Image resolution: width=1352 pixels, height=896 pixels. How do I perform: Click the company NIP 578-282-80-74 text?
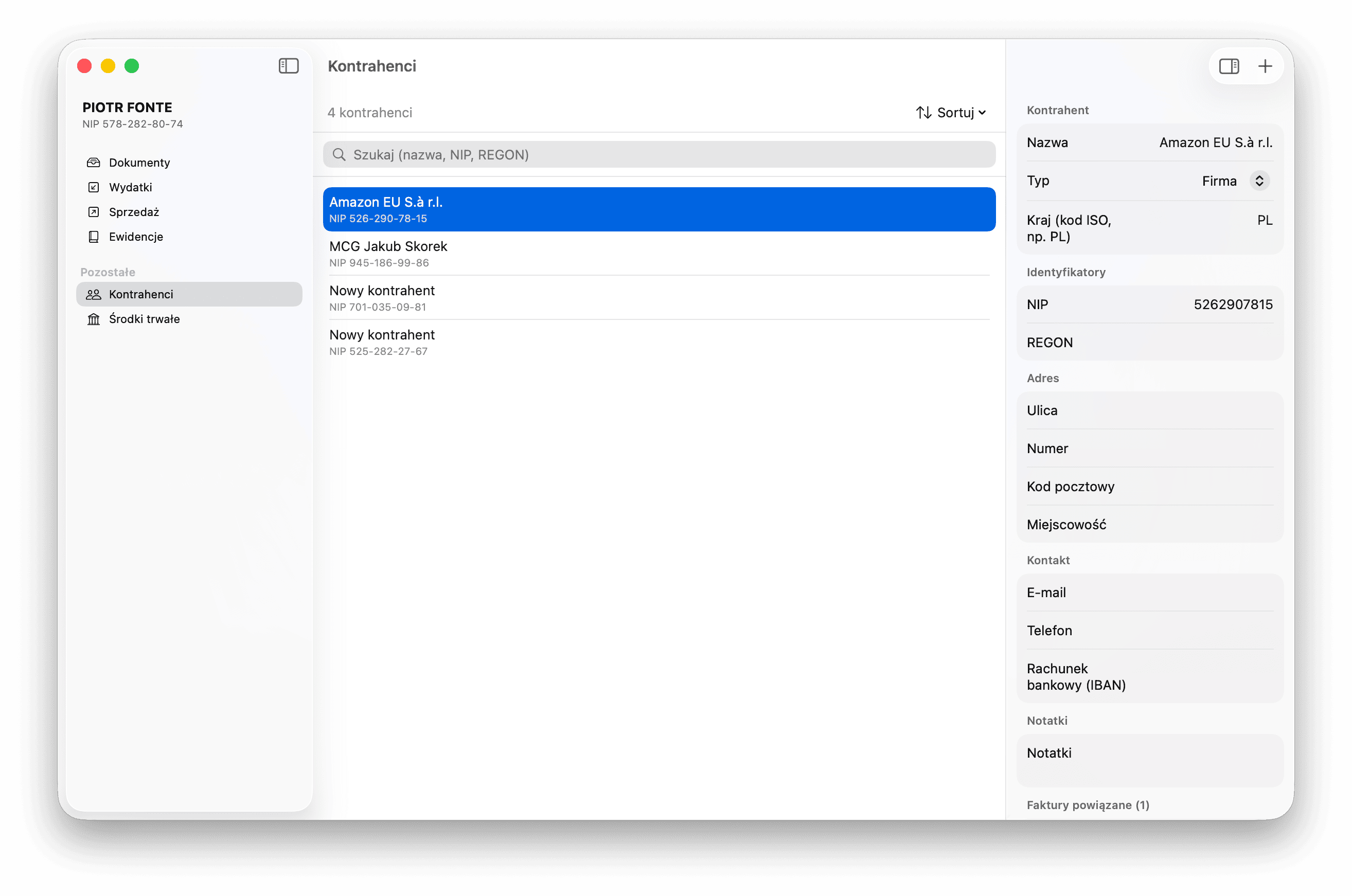point(133,124)
